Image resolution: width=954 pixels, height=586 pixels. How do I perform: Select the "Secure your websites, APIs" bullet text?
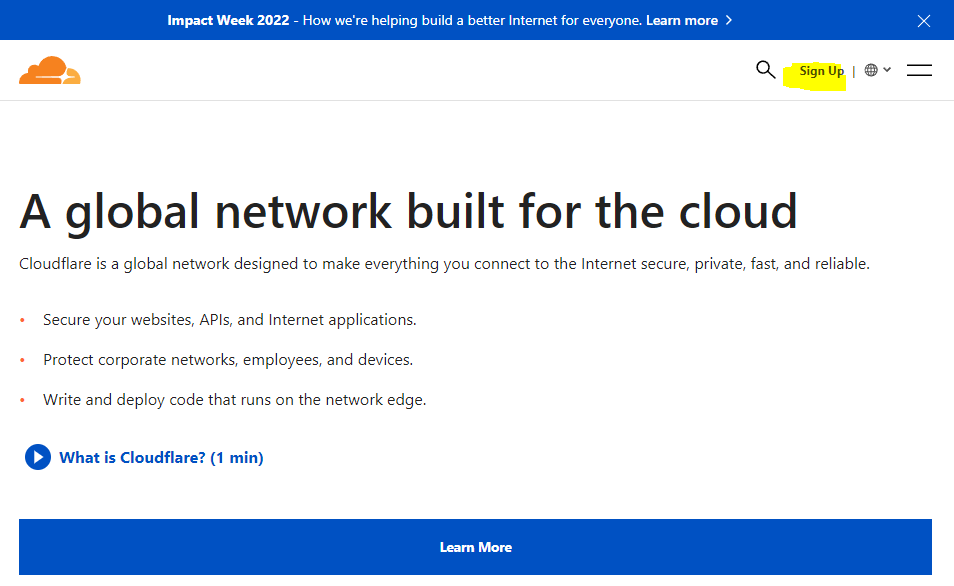click(x=229, y=320)
